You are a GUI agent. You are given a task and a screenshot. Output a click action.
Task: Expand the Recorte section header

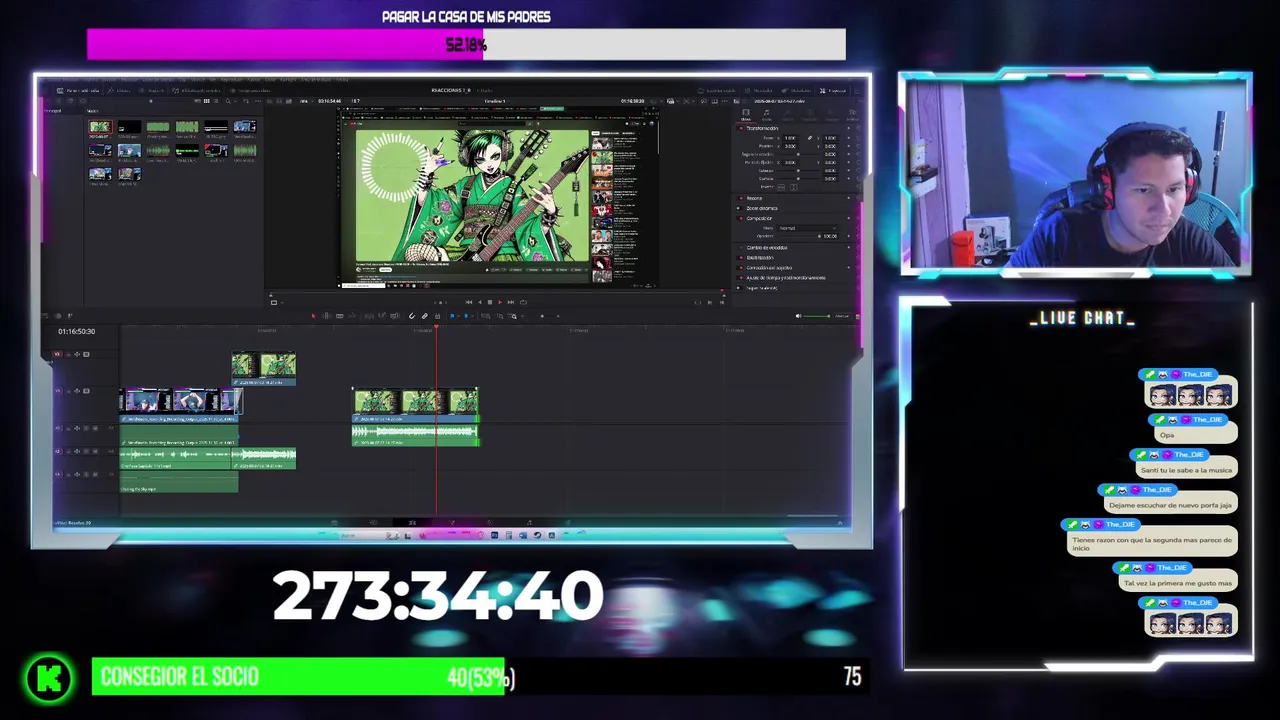pyautogui.click(x=755, y=198)
